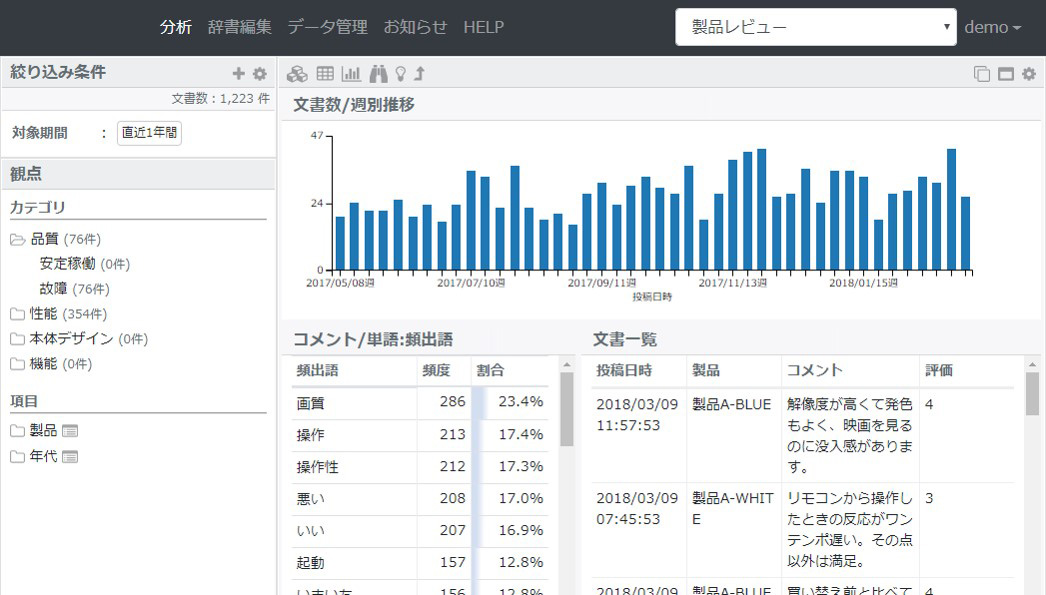Click the binoculars search icon
Viewport: 1046px width, 595px height.
tap(378, 73)
